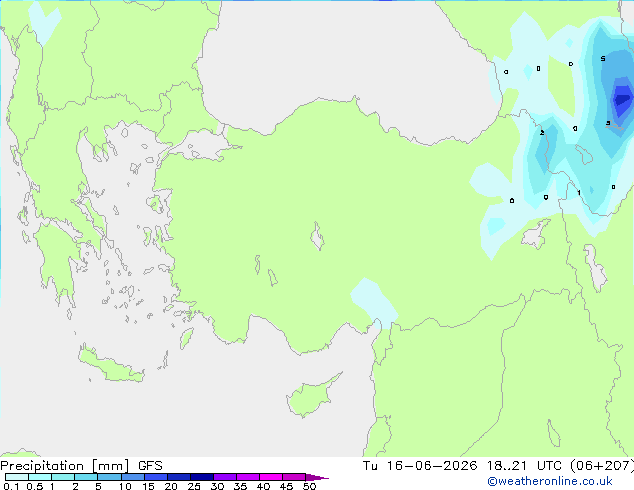Click the legend value label "25"
The width and height of the screenshot is (634, 490).
point(194,486)
